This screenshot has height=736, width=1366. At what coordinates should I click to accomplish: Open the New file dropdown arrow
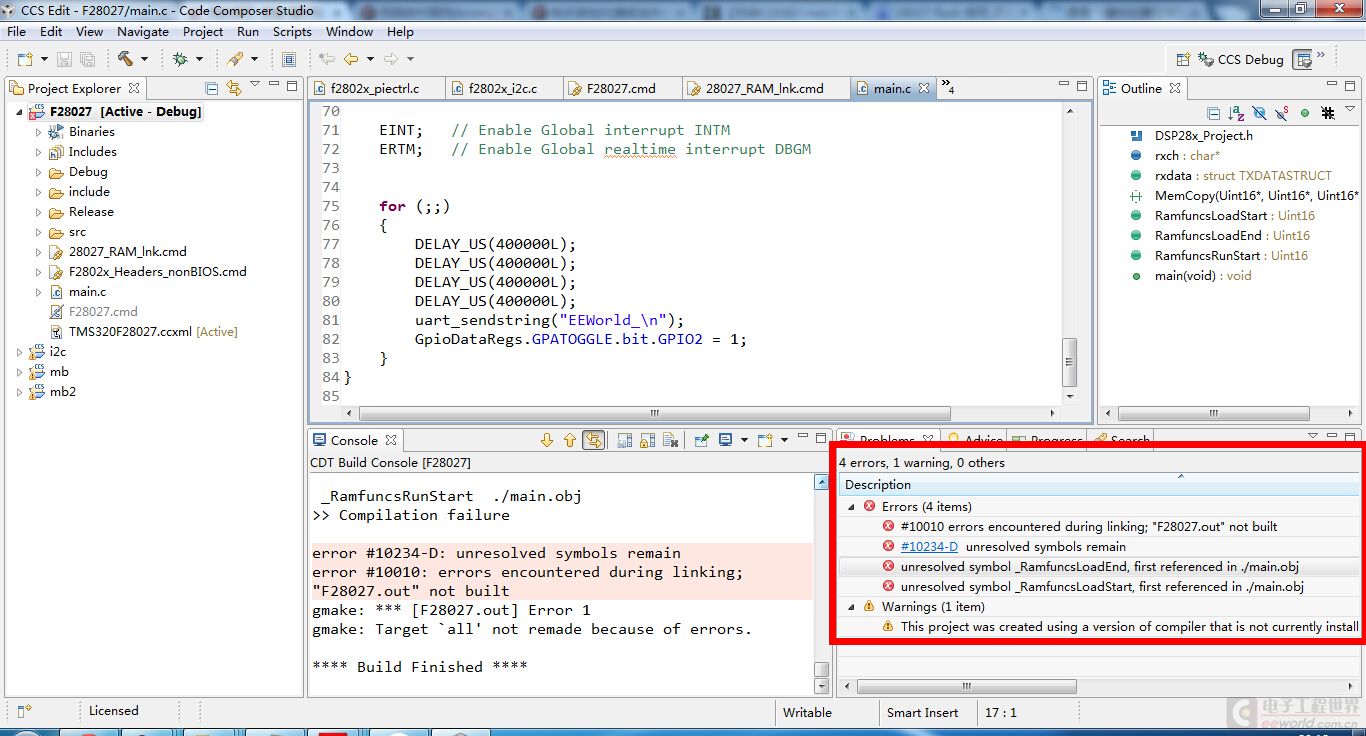(x=42, y=60)
